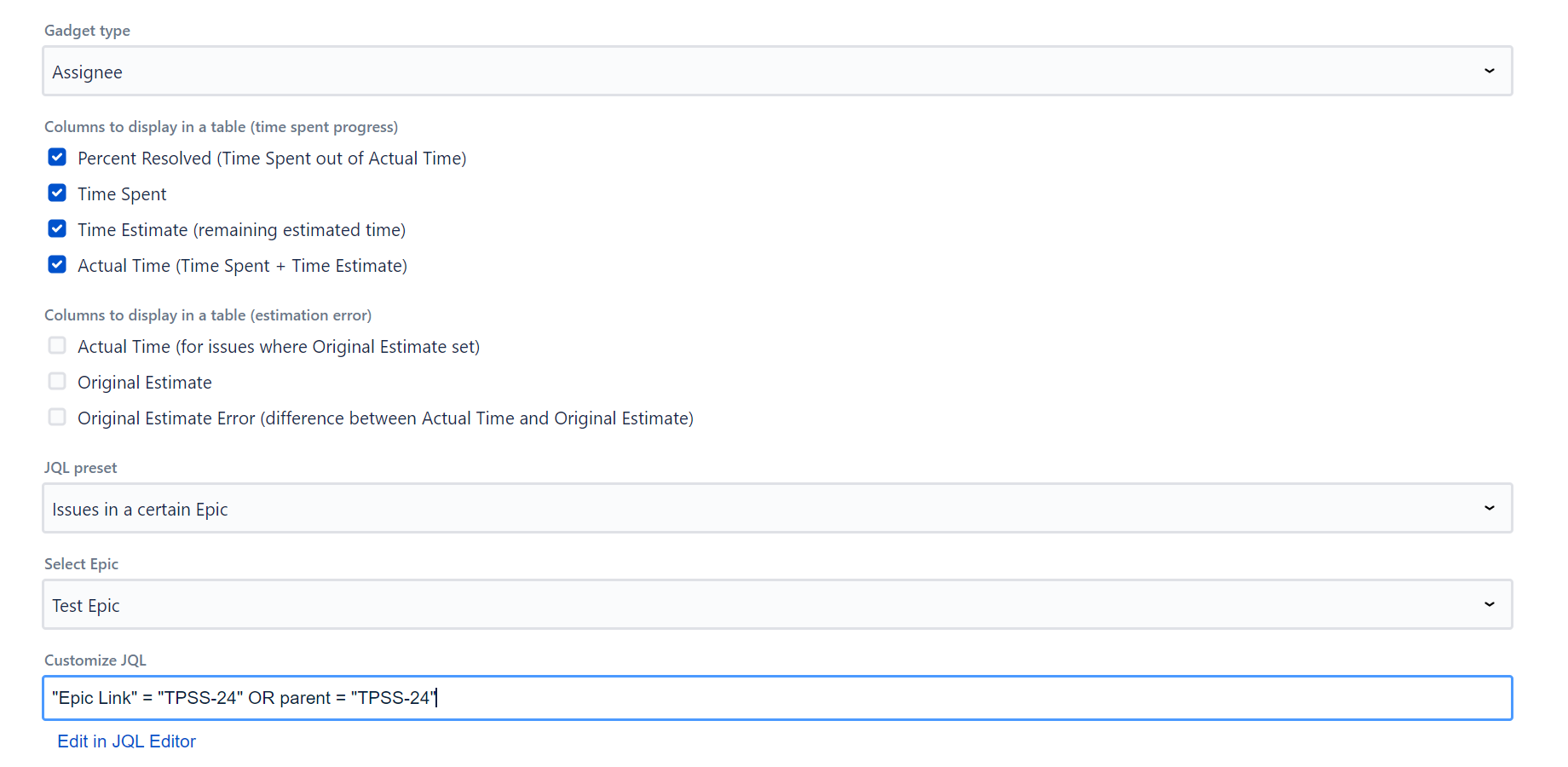
Task: Enable Actual Time for Original Estimate issues
Action: point(56,345)
